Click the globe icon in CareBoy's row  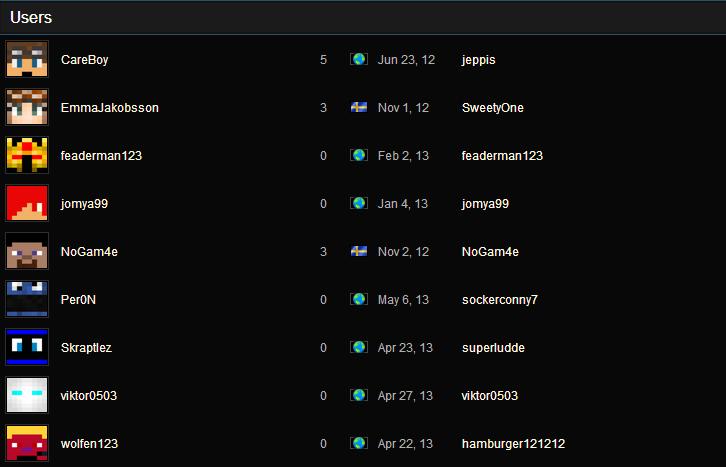pos(359,60)
